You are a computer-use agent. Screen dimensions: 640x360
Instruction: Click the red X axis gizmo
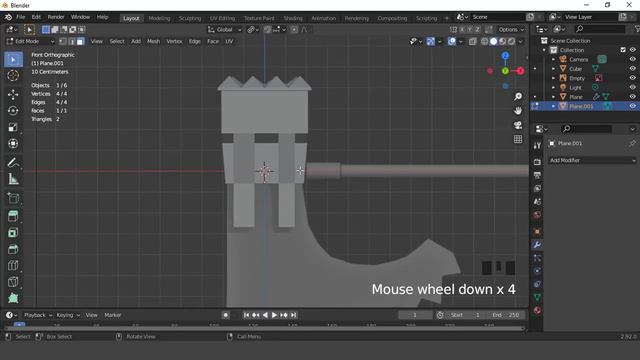click(520, 71)
